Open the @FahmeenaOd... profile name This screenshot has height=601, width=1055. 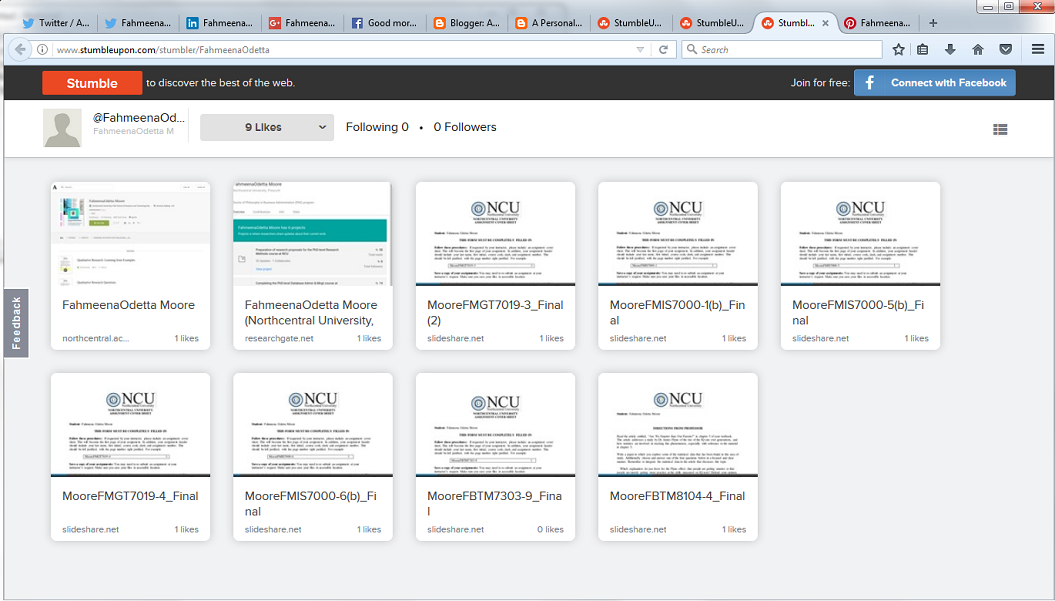click(139, 117)
